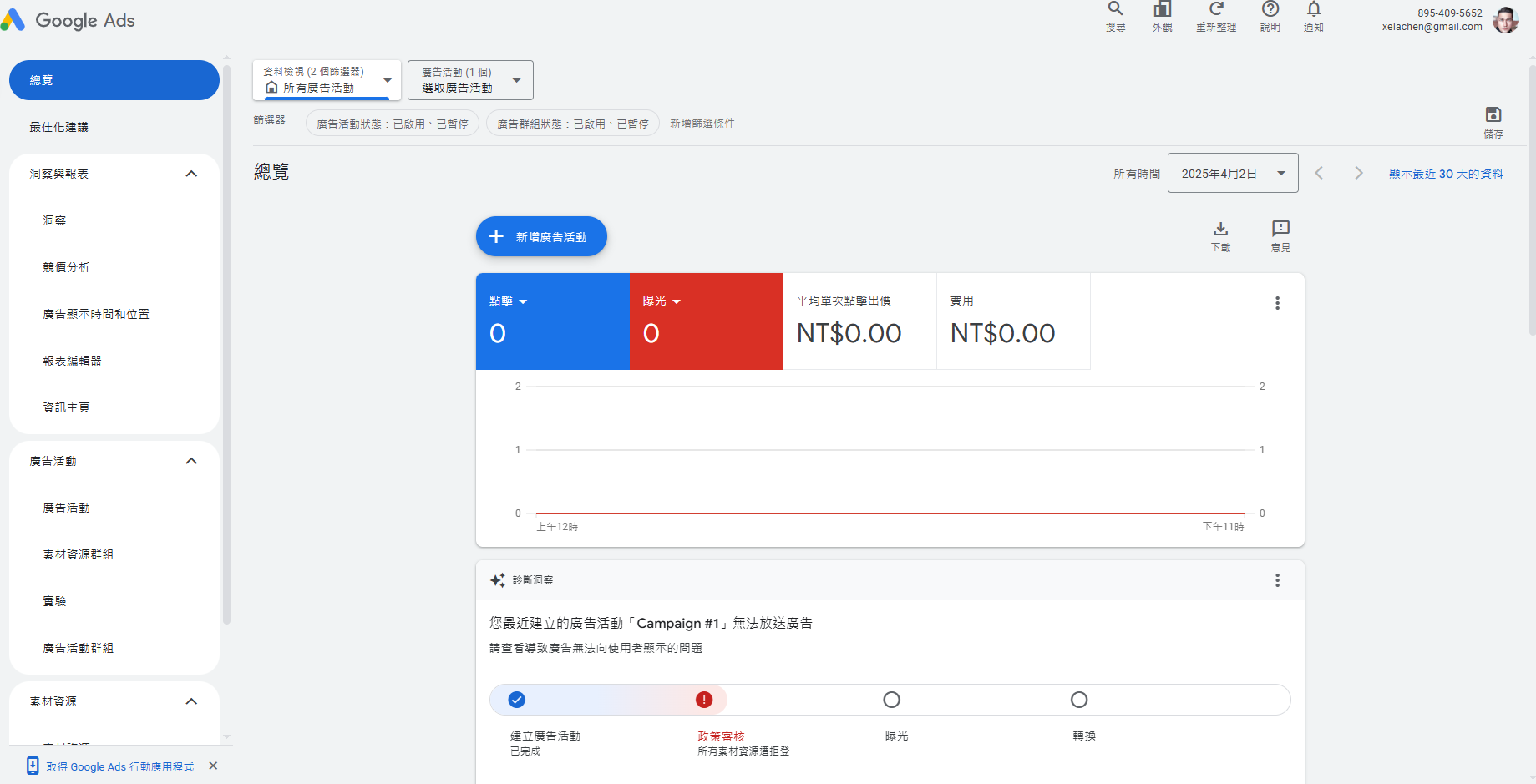Open the notifications (通知) bell
1536x784 pixels.
(x=1314, y=17)
